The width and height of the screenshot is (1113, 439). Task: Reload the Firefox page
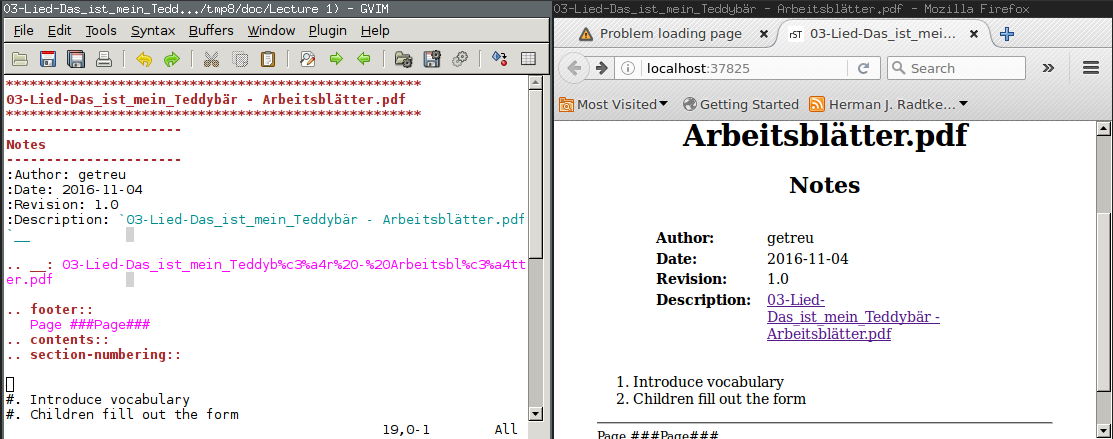point(862,68)
